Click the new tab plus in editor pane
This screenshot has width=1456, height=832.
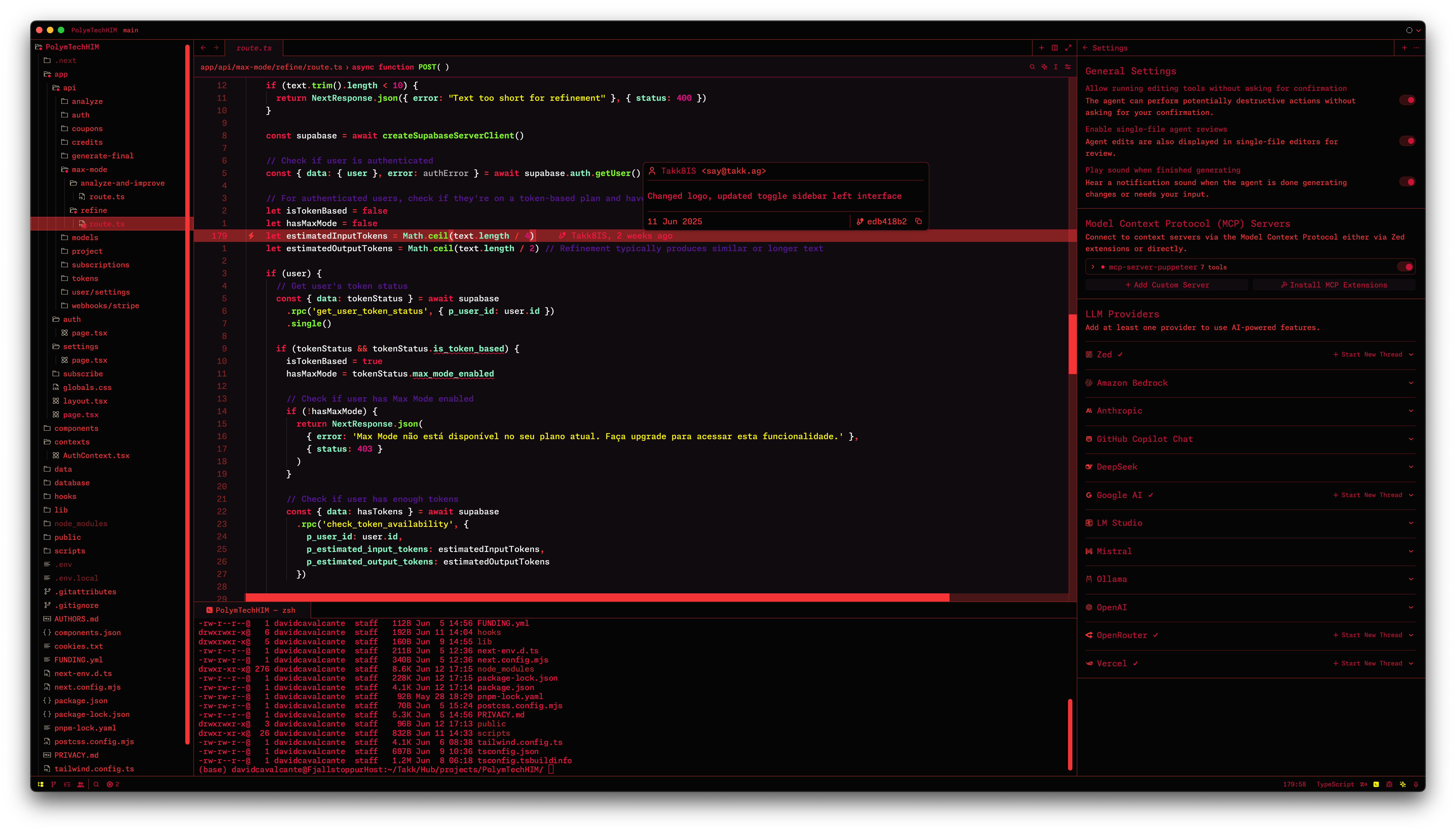[1041, 48]
